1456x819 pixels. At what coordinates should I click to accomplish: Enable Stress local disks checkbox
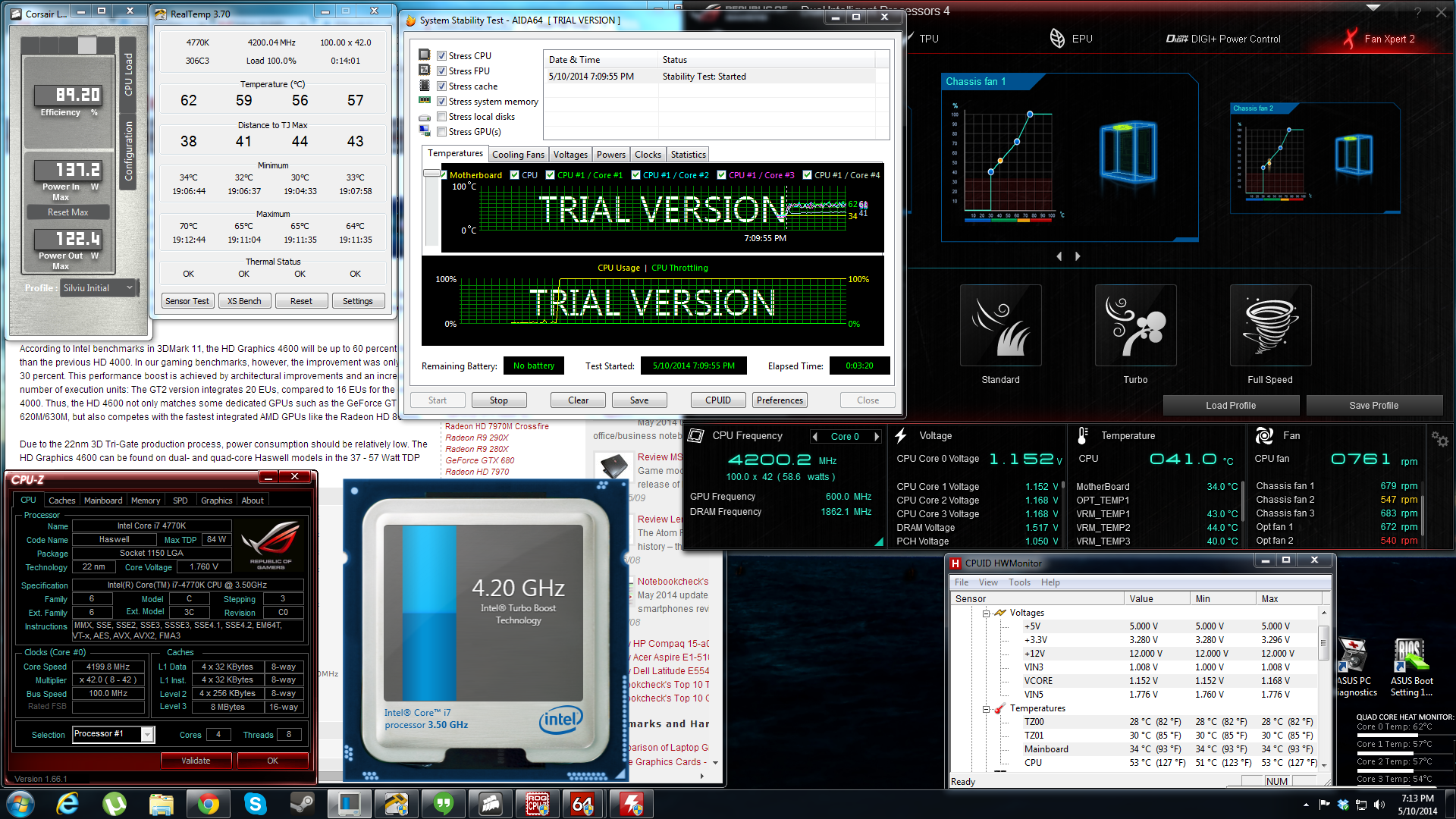(x=441, y=116)
